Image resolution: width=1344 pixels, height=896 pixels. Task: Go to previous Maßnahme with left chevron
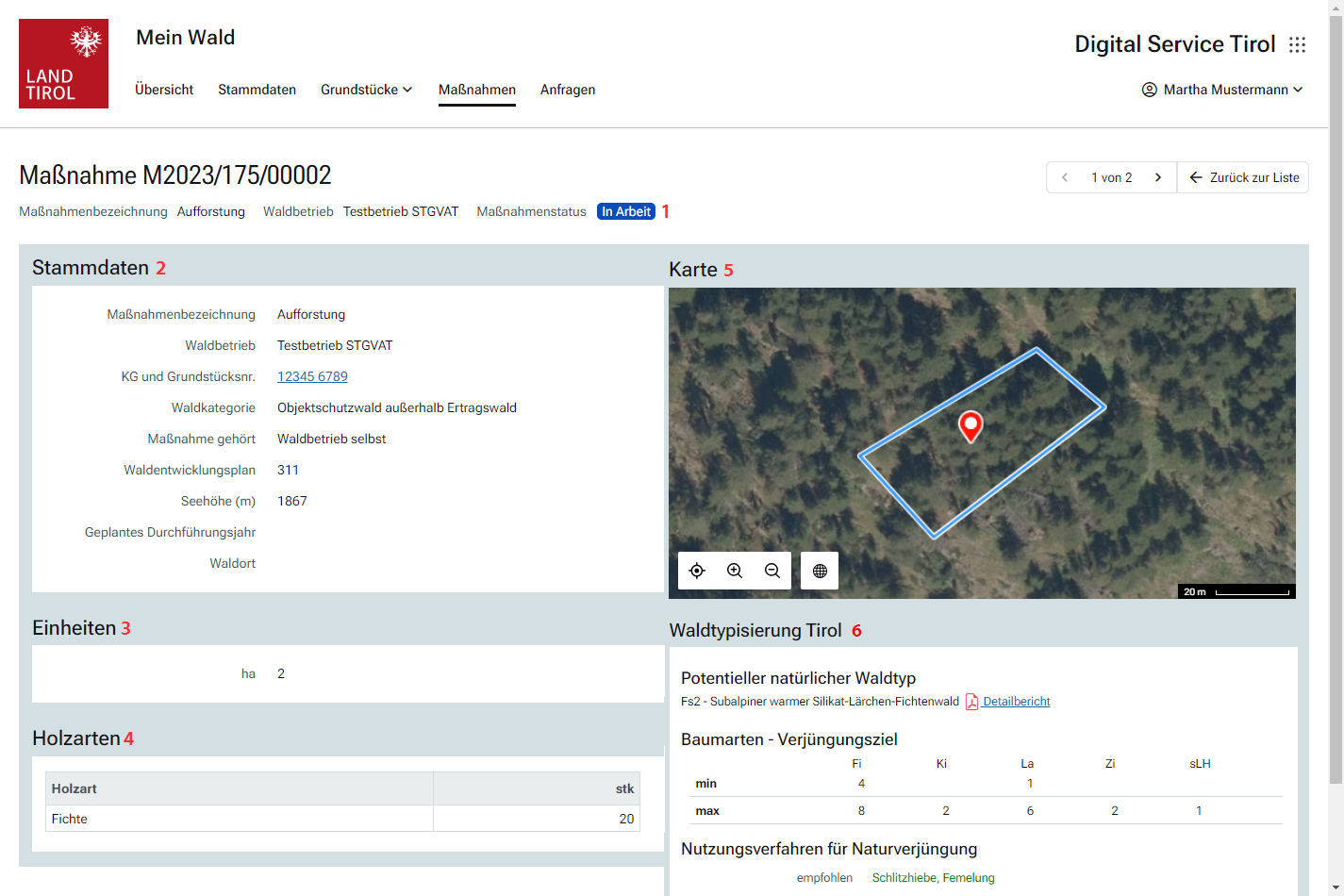pyautogui.click(x=1065, y=177)
